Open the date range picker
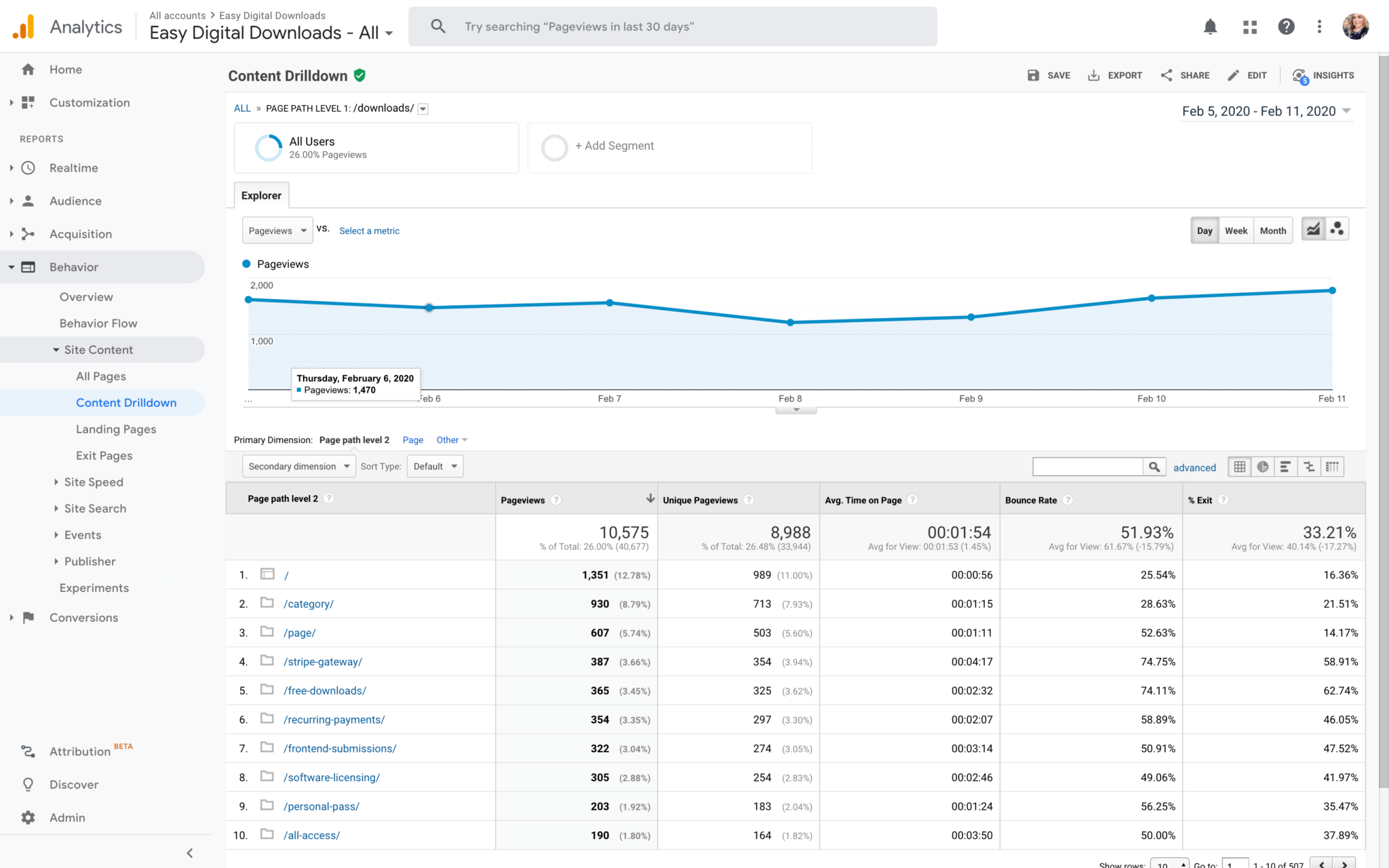 (1266, 111)
